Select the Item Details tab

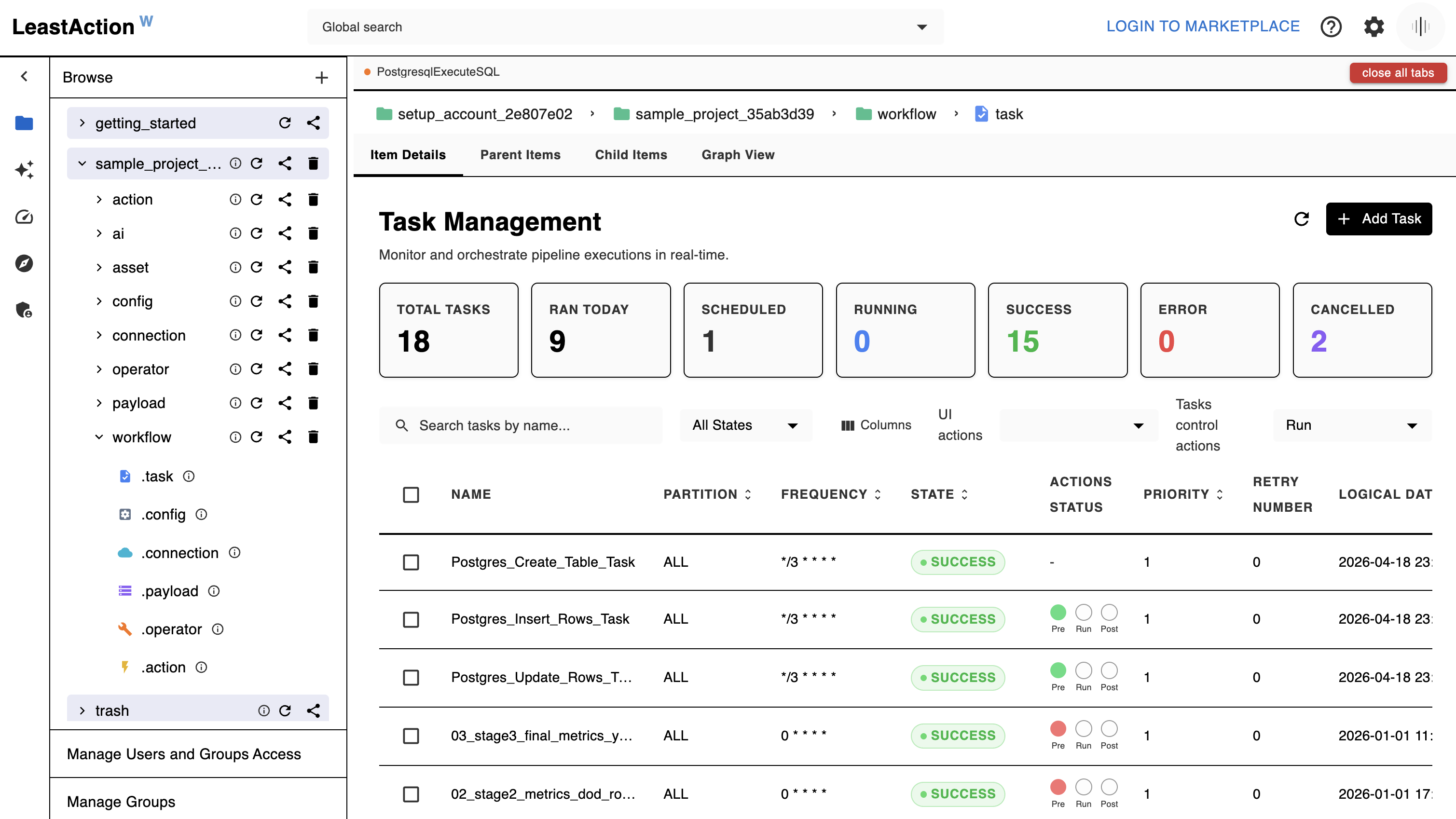(x=408, y=154)
